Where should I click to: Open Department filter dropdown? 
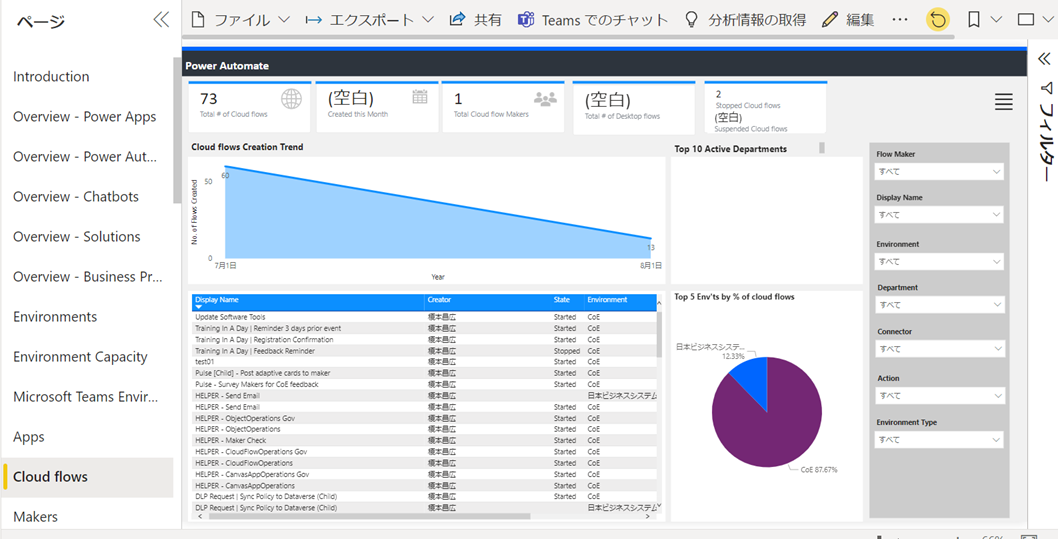(939, 305)
